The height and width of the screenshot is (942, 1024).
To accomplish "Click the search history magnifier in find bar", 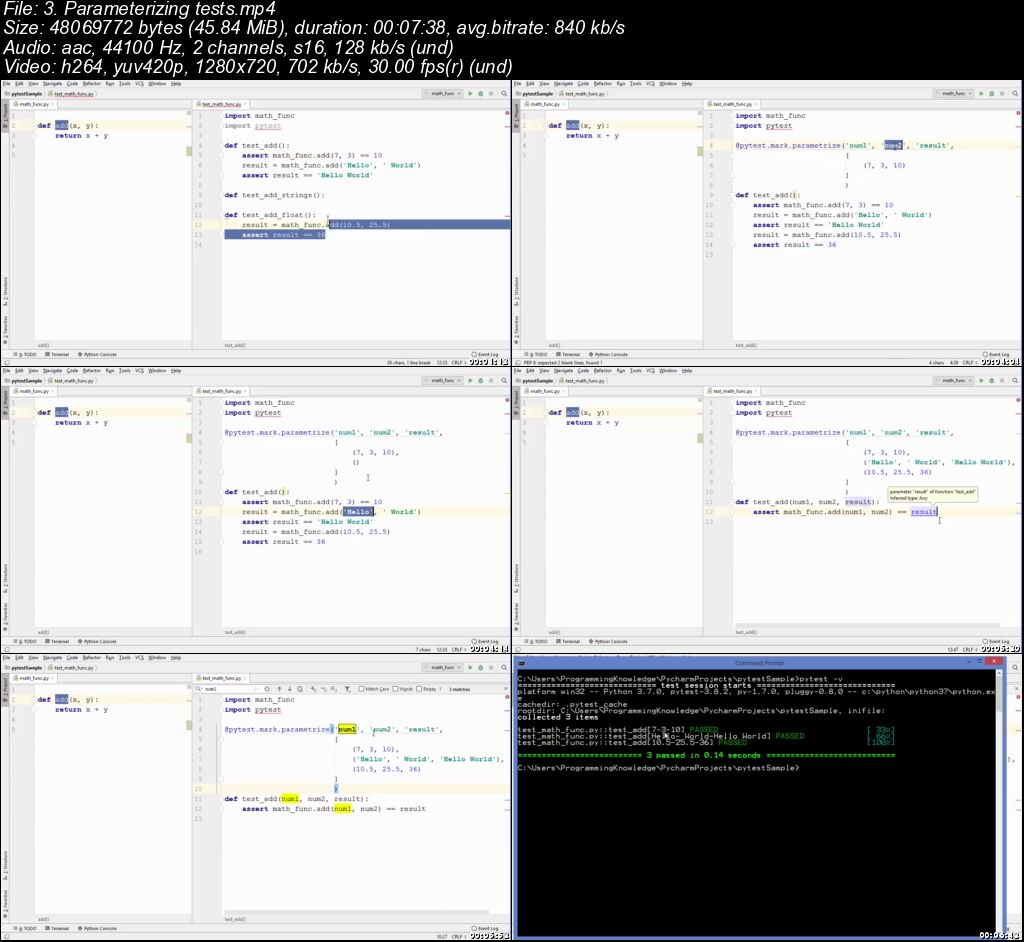I will pyautogui.click(x=199, y=689).
